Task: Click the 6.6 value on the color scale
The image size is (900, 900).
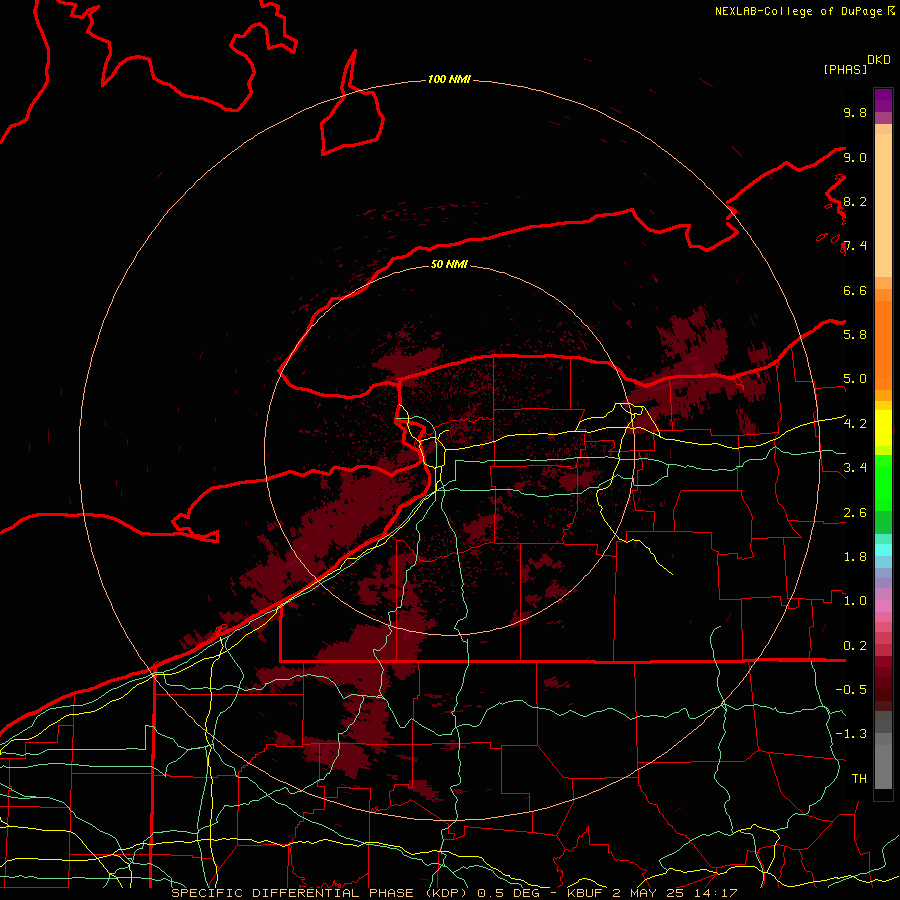Action: click(855, 290)
